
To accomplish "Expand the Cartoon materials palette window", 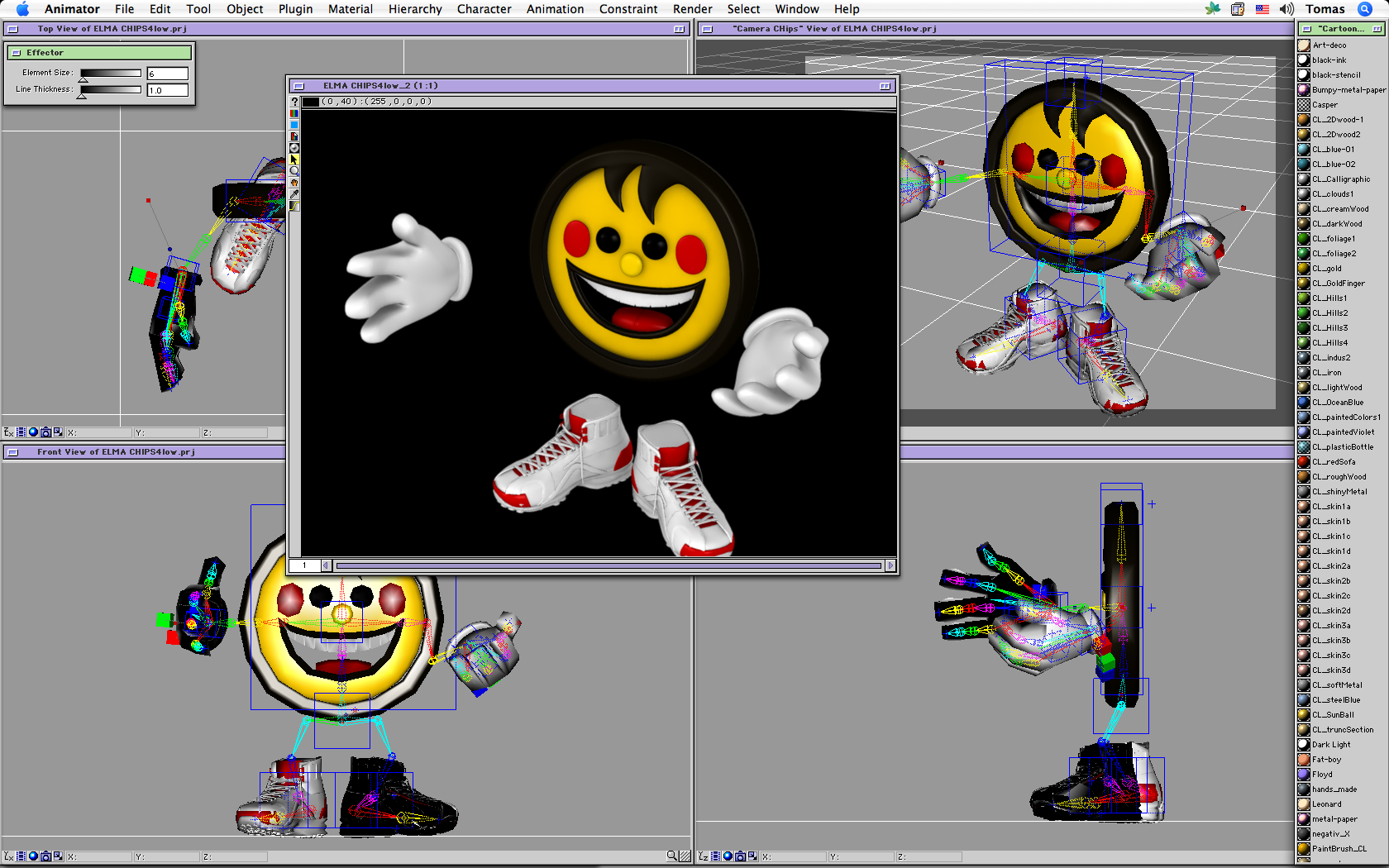I will (x=1377, y=29).
